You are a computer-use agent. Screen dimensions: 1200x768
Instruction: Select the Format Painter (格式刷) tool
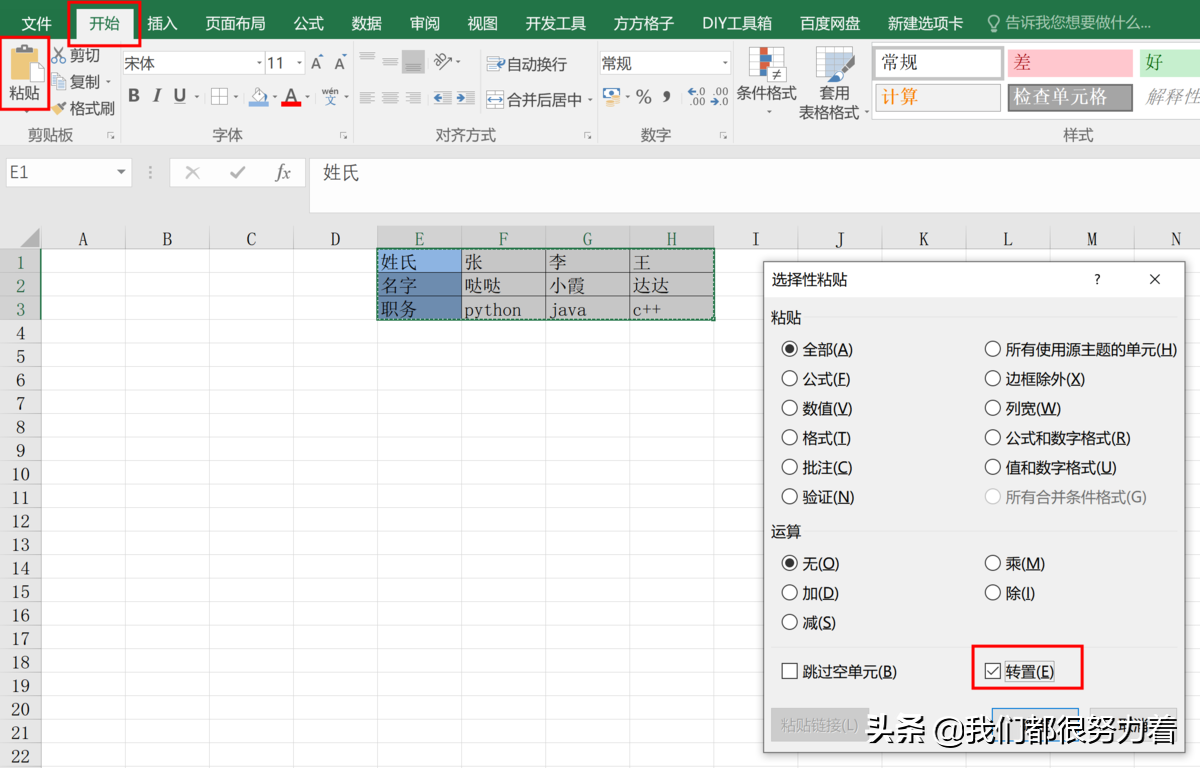tap(84, 108)
